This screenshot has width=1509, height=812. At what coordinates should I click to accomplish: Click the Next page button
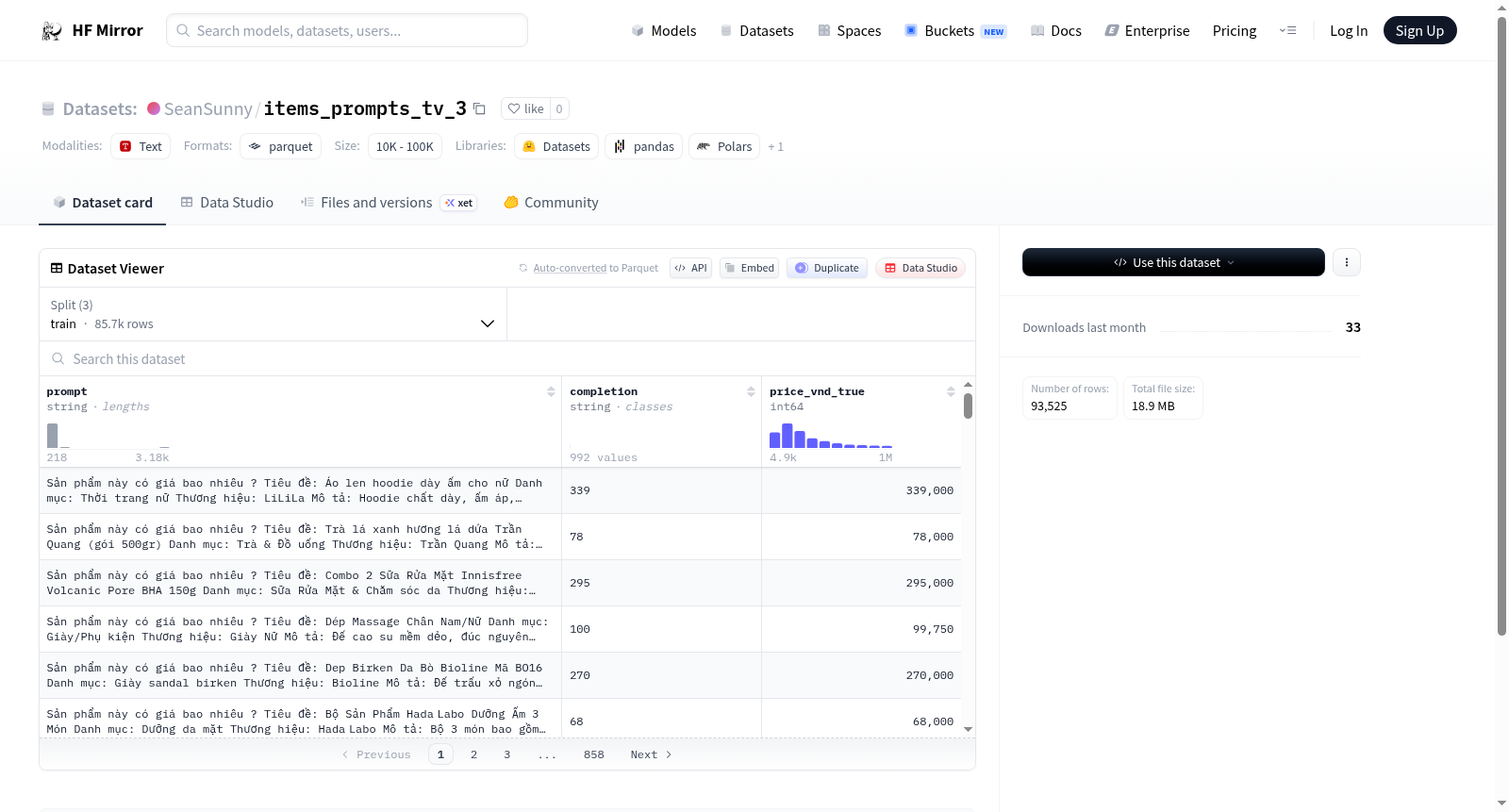tap(651, 754)
